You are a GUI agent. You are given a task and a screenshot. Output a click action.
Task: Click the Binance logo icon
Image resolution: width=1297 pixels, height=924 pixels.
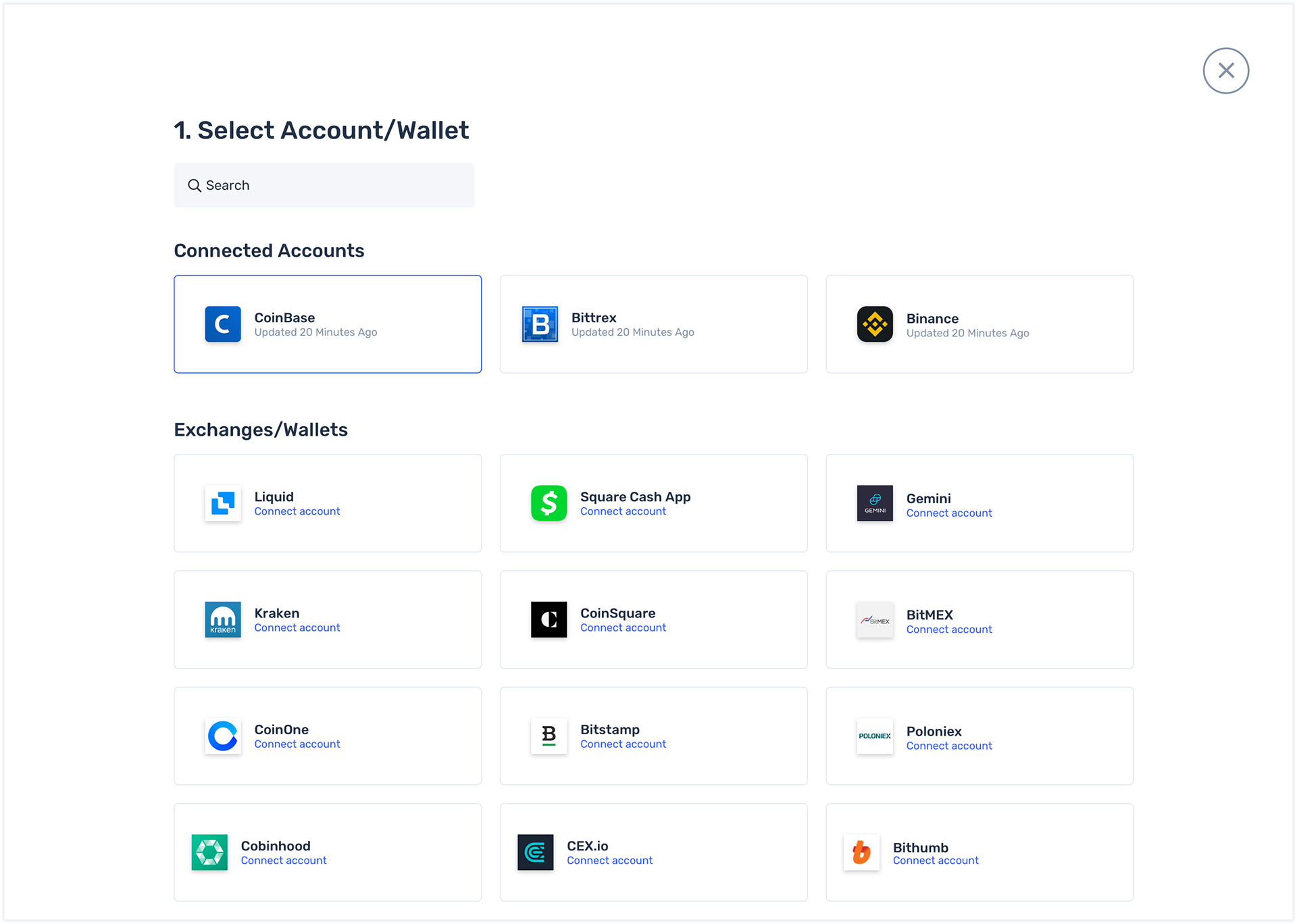coord(875,324)
